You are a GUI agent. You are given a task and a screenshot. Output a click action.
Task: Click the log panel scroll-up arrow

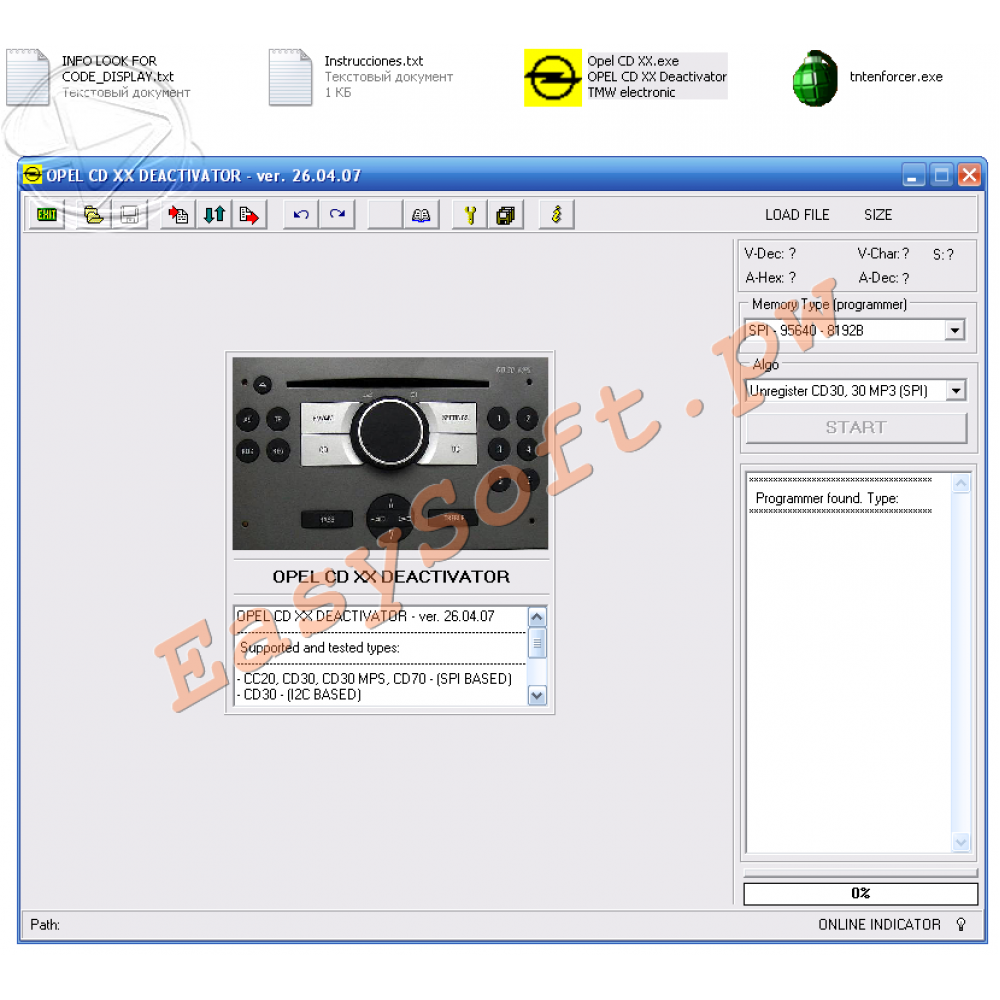pos(960,483)
